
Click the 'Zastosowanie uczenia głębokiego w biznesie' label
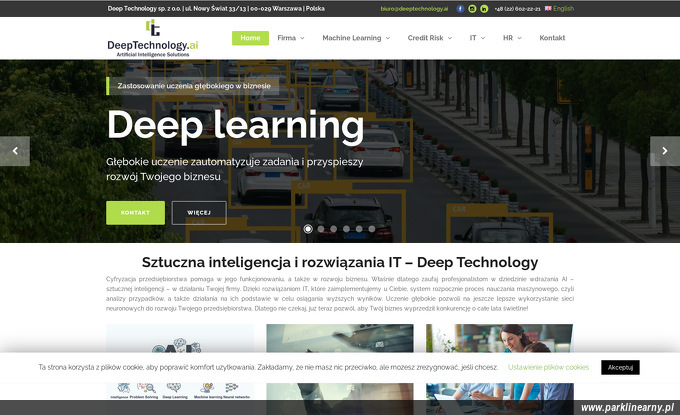(194, 86)
